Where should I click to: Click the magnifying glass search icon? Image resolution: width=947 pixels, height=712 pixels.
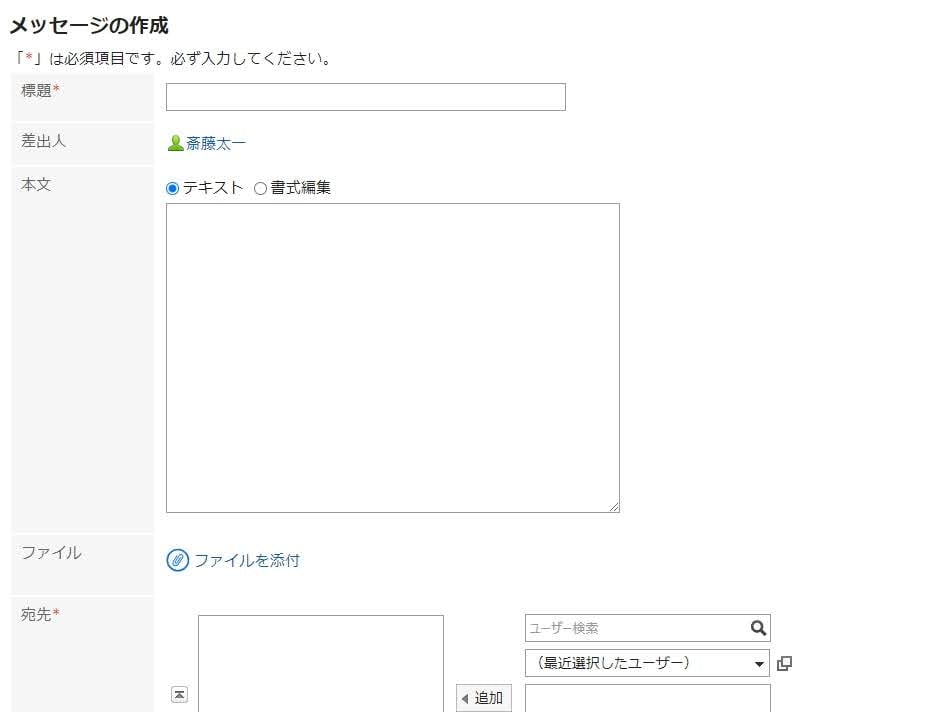tap(759, 628)
